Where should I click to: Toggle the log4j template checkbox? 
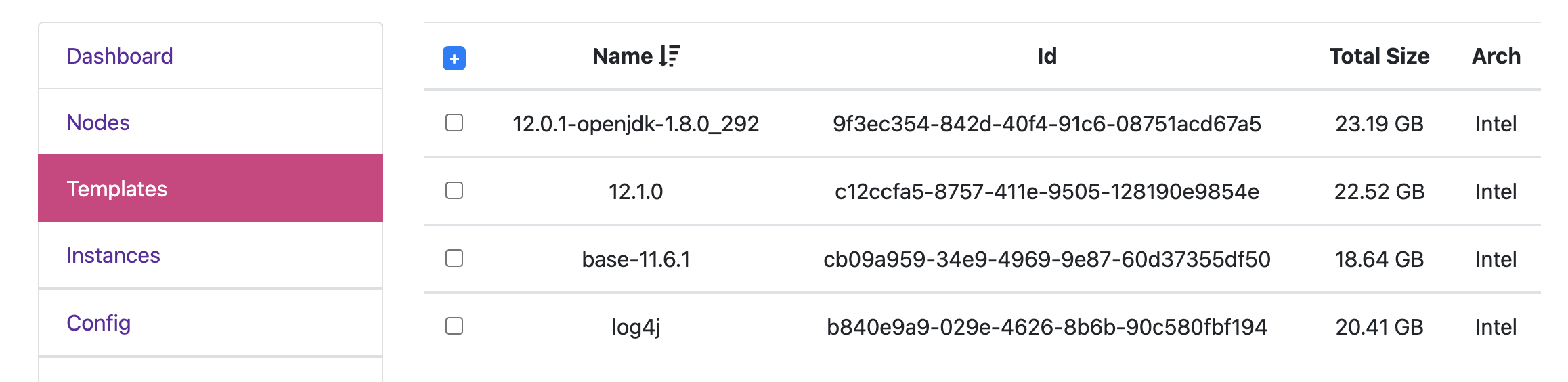pyautogui.click(x=454, y=326)
